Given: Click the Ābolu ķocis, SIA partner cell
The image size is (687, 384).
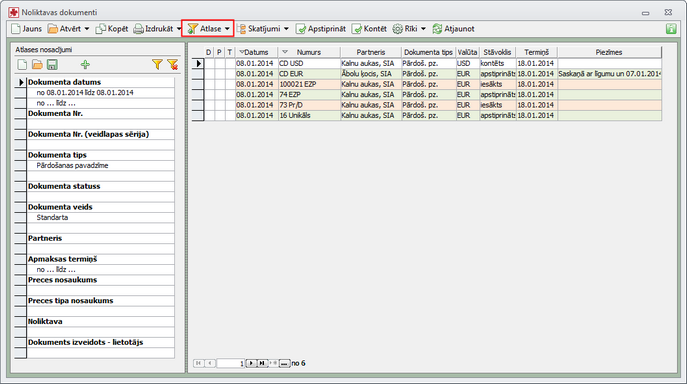Looking at the screenshot, I should 371,74.
